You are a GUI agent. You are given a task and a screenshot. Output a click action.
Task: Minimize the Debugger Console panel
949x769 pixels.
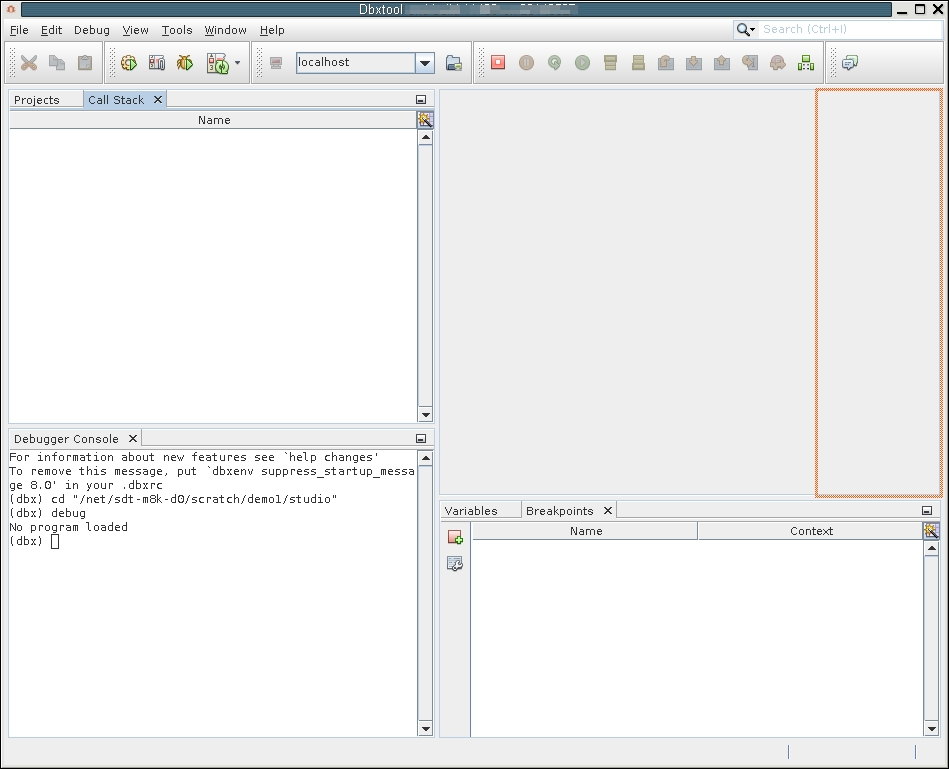(x=421, y=438)
